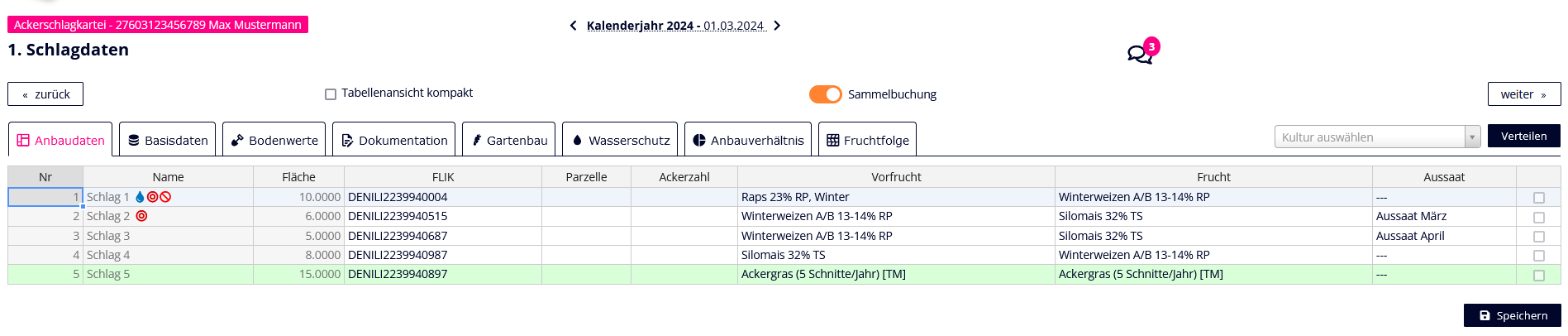This screenshot has height=336, width=1568.
Task: Select the Aussaat März cell for Schlag 2
Action: [1443, 216]
